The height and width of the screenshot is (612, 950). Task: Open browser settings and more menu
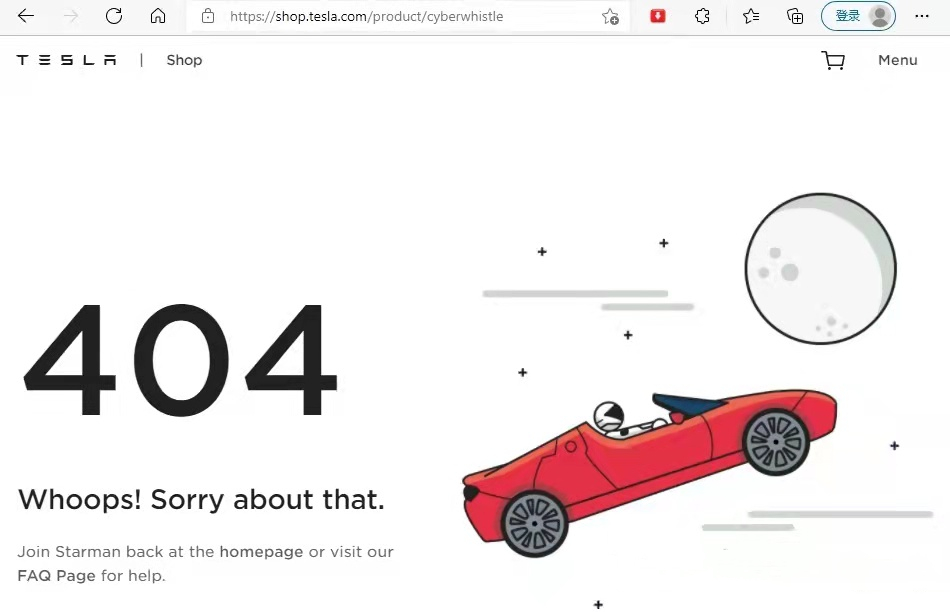[x=922, y=16]
